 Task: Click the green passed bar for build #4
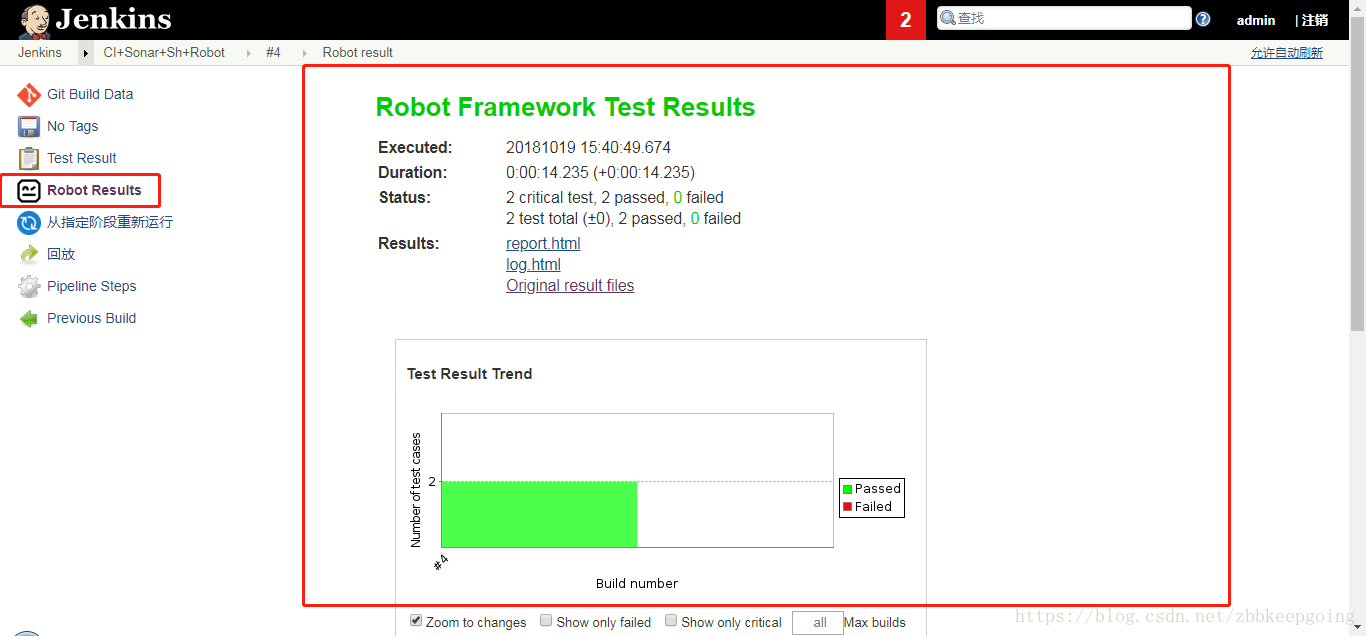coord(539,514)
